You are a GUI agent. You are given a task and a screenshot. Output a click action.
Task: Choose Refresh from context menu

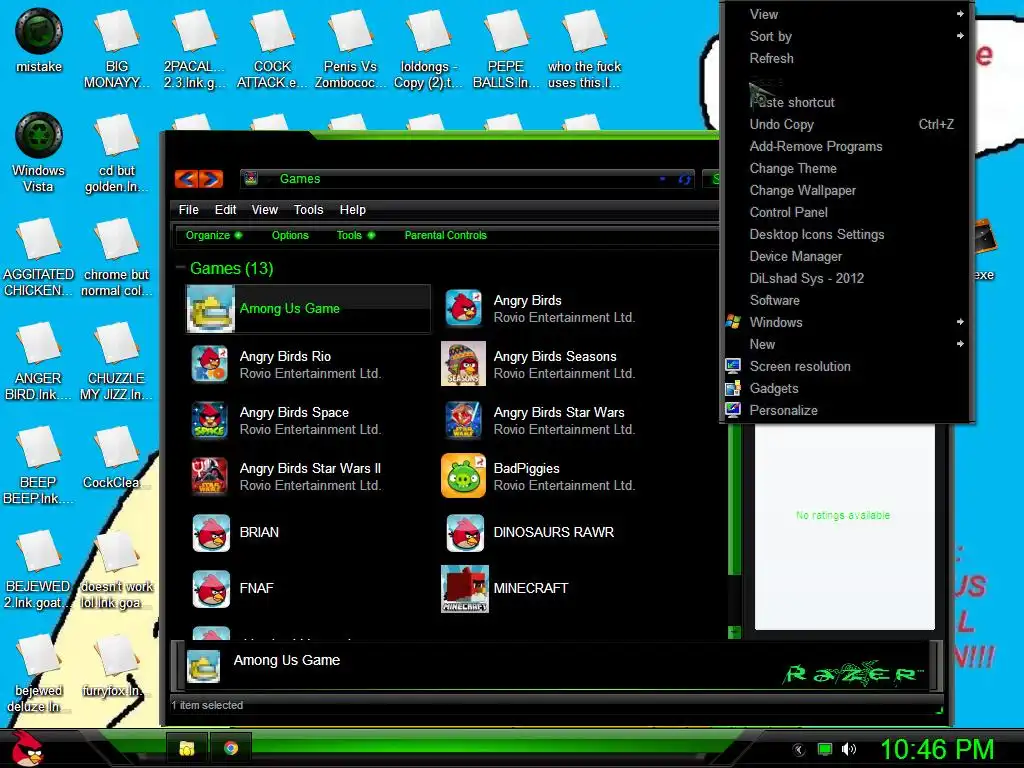pos(847,58)
